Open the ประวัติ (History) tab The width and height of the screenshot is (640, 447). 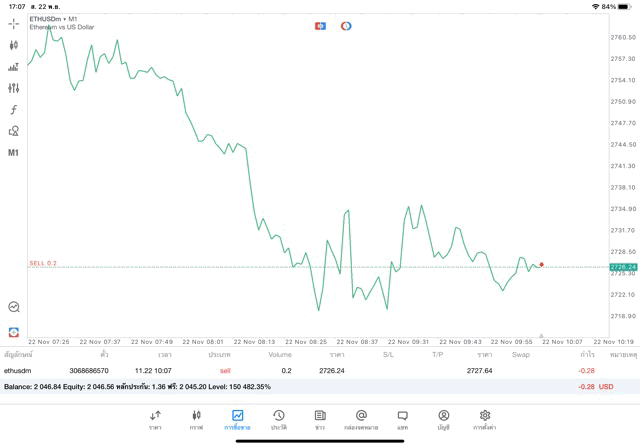pos(279,419)
